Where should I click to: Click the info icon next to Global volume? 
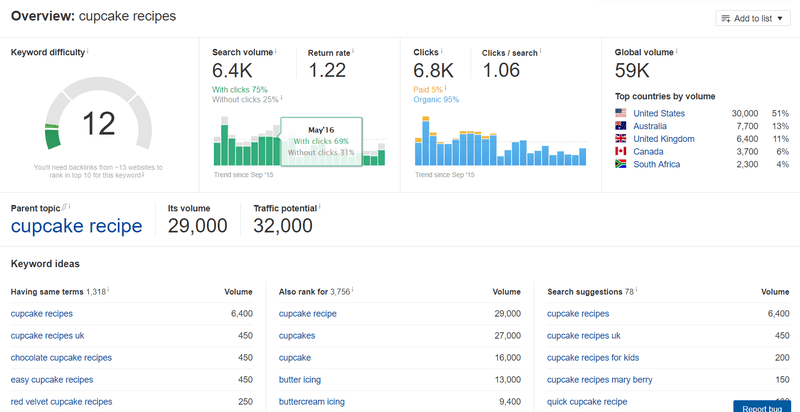click(x=677, y=50)
